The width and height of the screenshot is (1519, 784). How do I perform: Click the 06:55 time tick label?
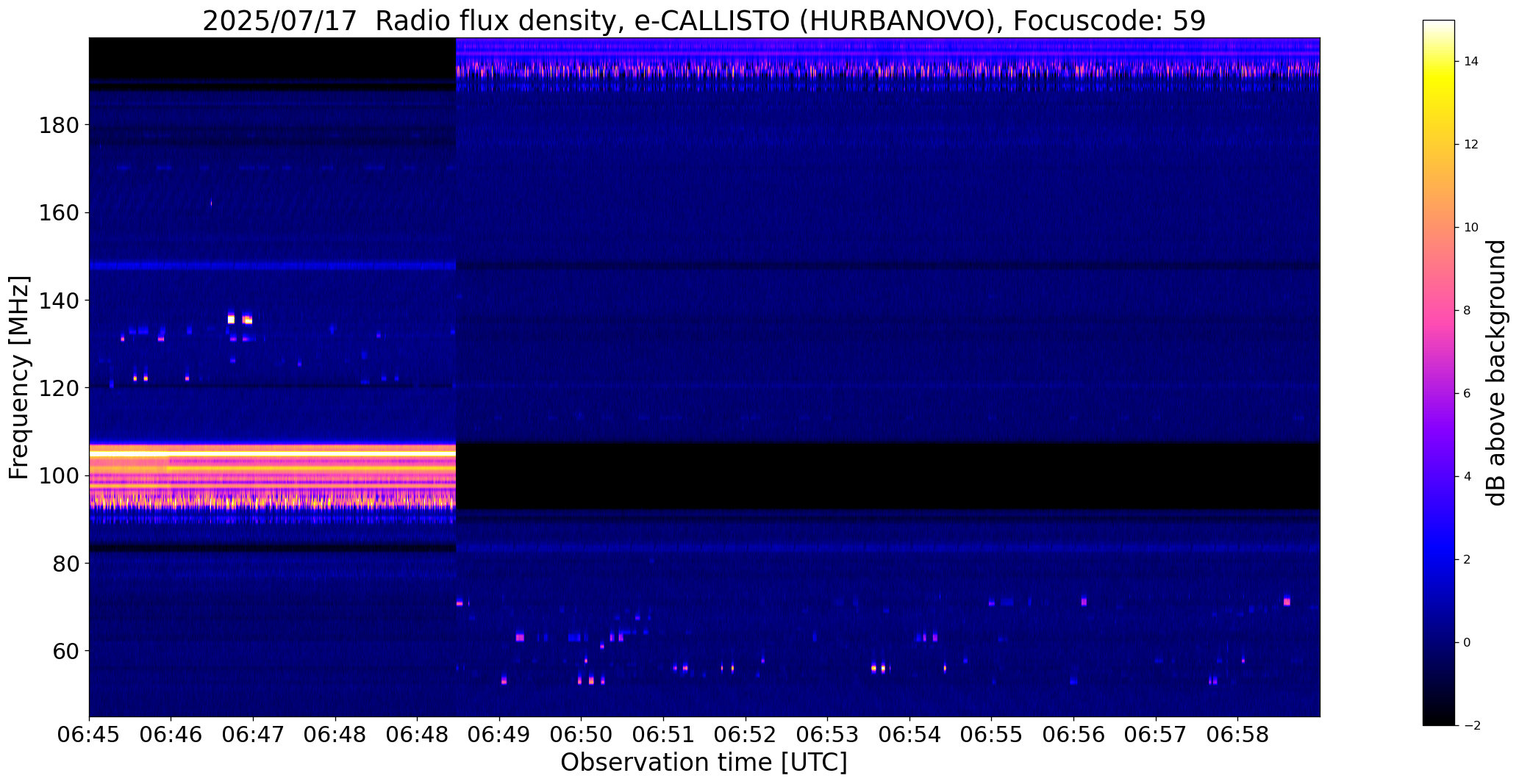point(992,735)
